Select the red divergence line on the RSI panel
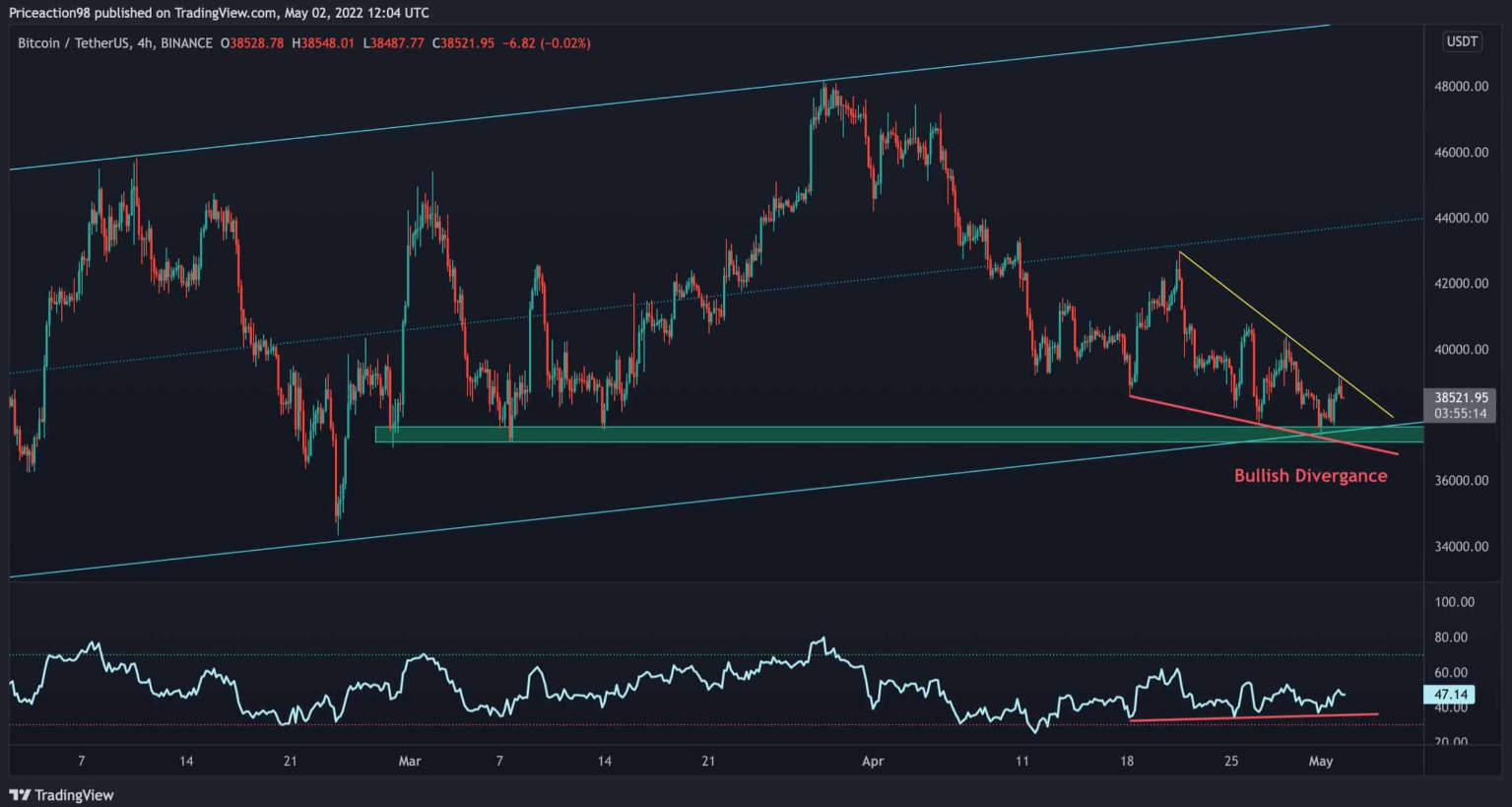This screenshot has height=807, width=1512. (x=1251, y=716)
